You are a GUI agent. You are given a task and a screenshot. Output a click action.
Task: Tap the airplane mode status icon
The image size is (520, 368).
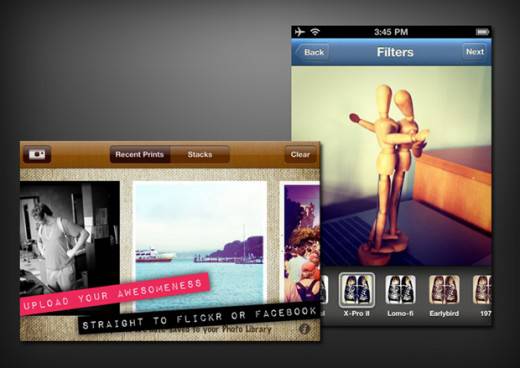pos(300,32)
